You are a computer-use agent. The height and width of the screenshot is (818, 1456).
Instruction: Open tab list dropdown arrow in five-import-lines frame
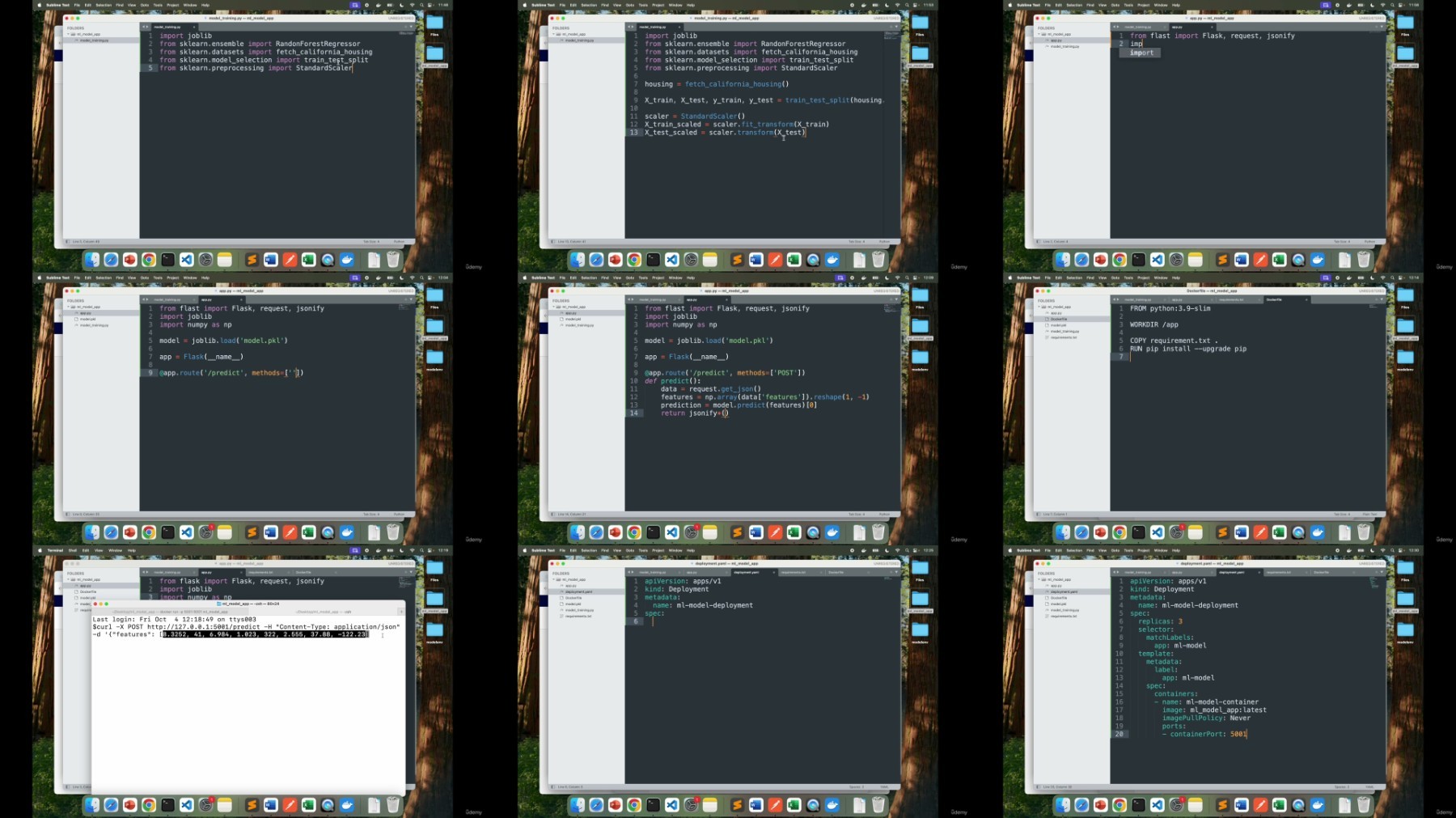pyautogui.click(x=410, y=27)
